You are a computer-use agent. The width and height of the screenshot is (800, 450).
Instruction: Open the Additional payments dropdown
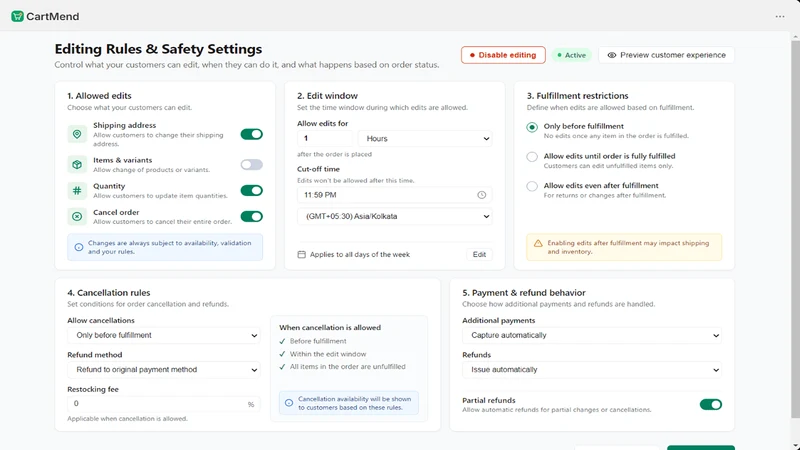click(x=592, y=335)
